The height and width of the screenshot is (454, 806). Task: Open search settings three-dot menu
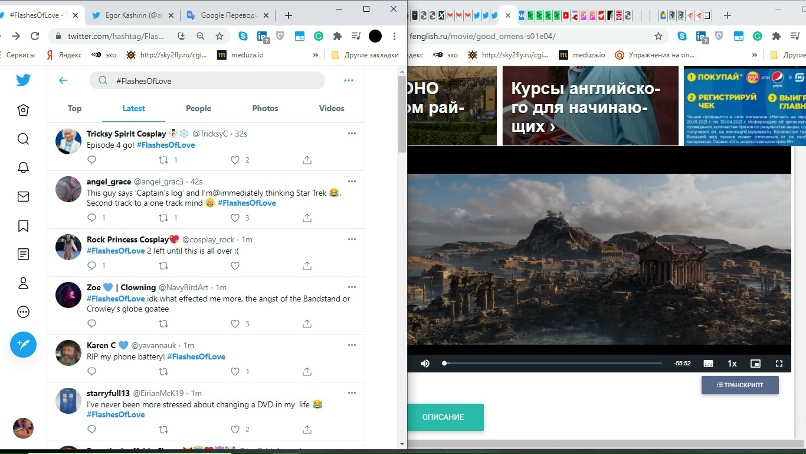click(x=348, y=81)
